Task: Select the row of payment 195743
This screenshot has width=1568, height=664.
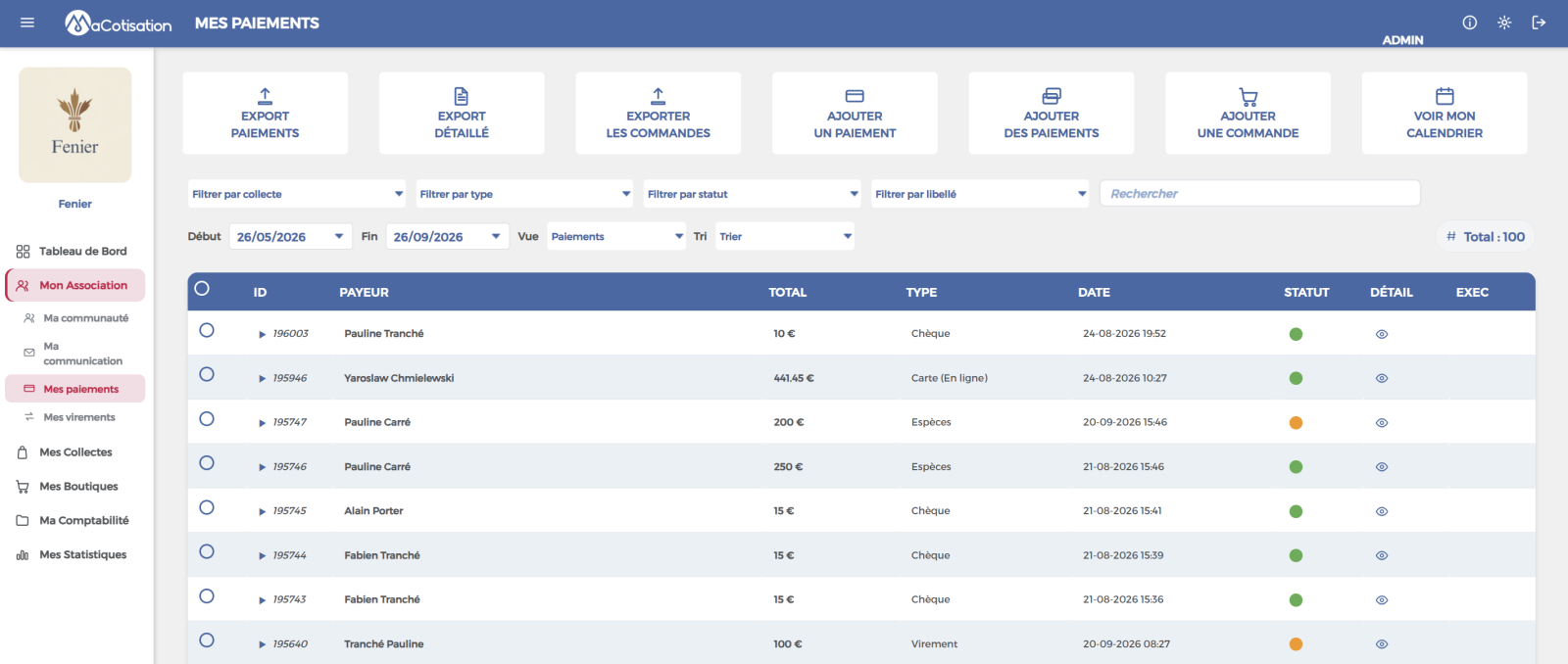Action: tap(207, 595)
